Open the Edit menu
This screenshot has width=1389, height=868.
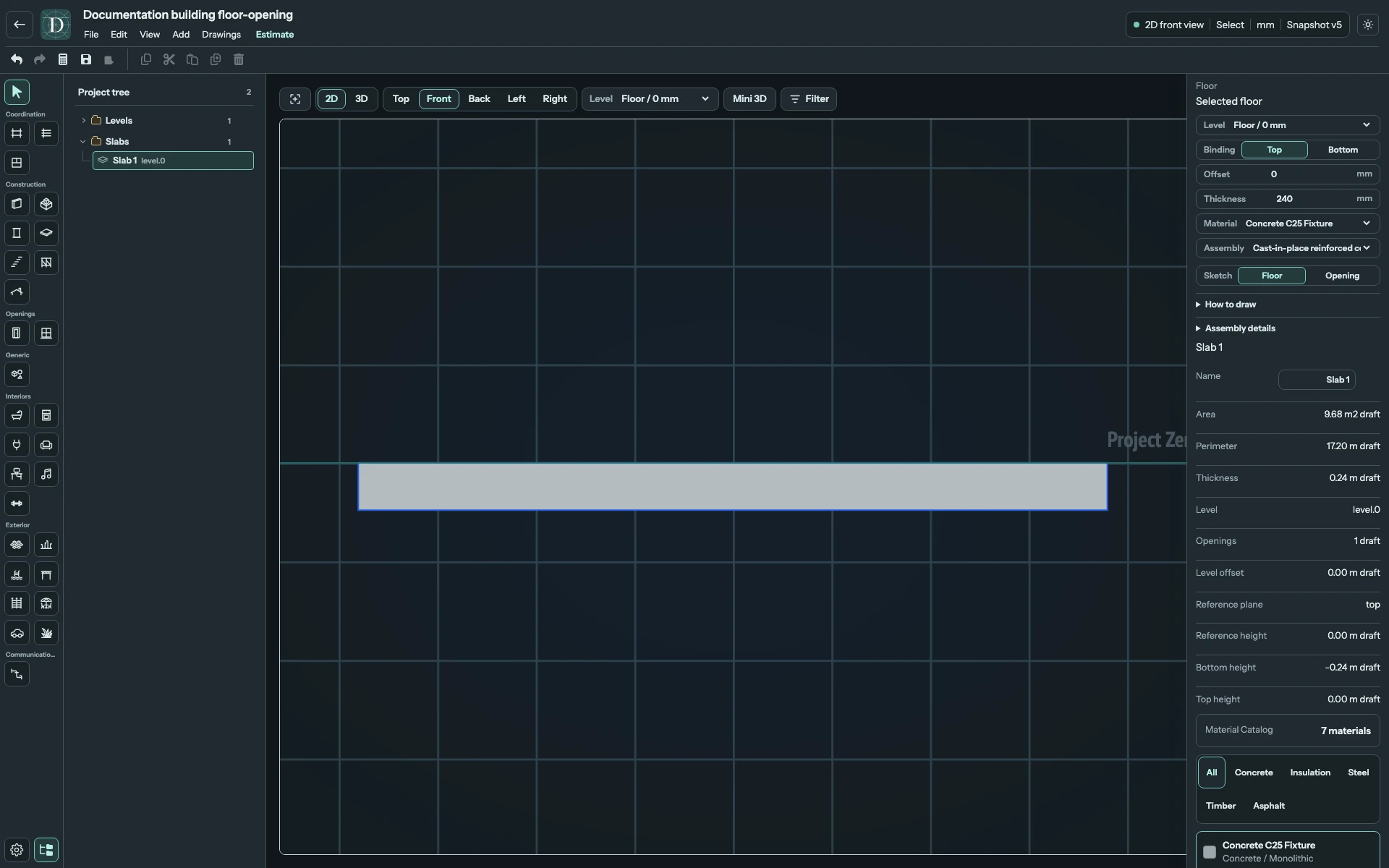point(119,35)
